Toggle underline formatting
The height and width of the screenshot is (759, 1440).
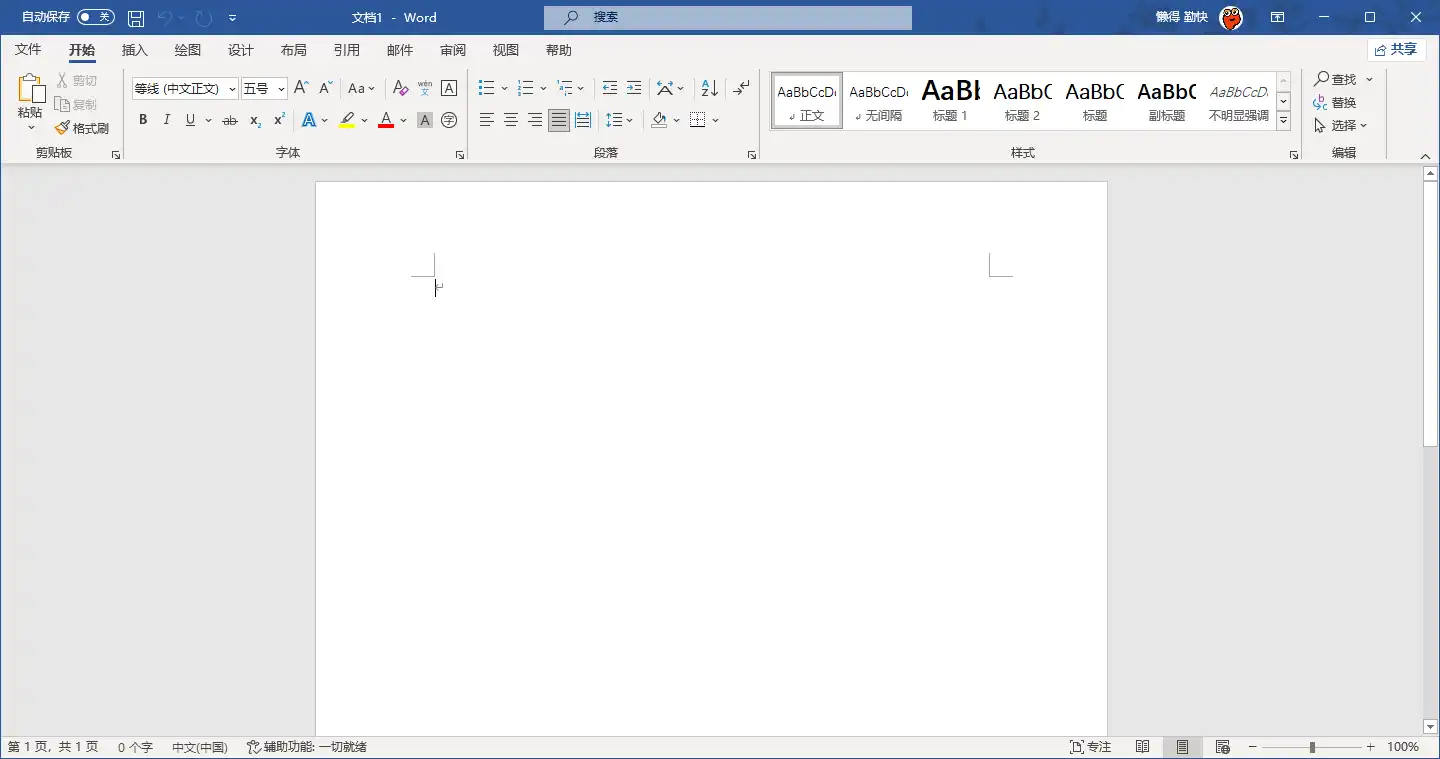189,120
